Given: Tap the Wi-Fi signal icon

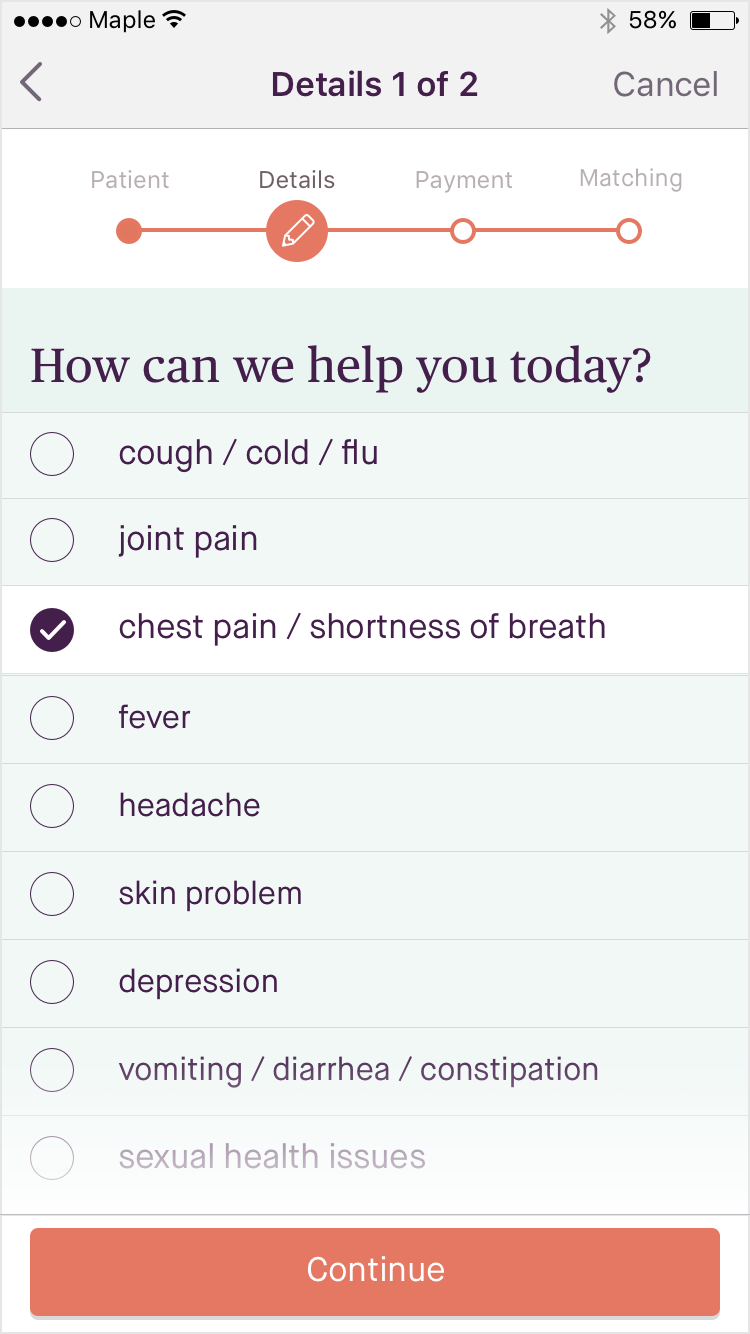Looking at the screenshot, I should (x=175, y=20).
